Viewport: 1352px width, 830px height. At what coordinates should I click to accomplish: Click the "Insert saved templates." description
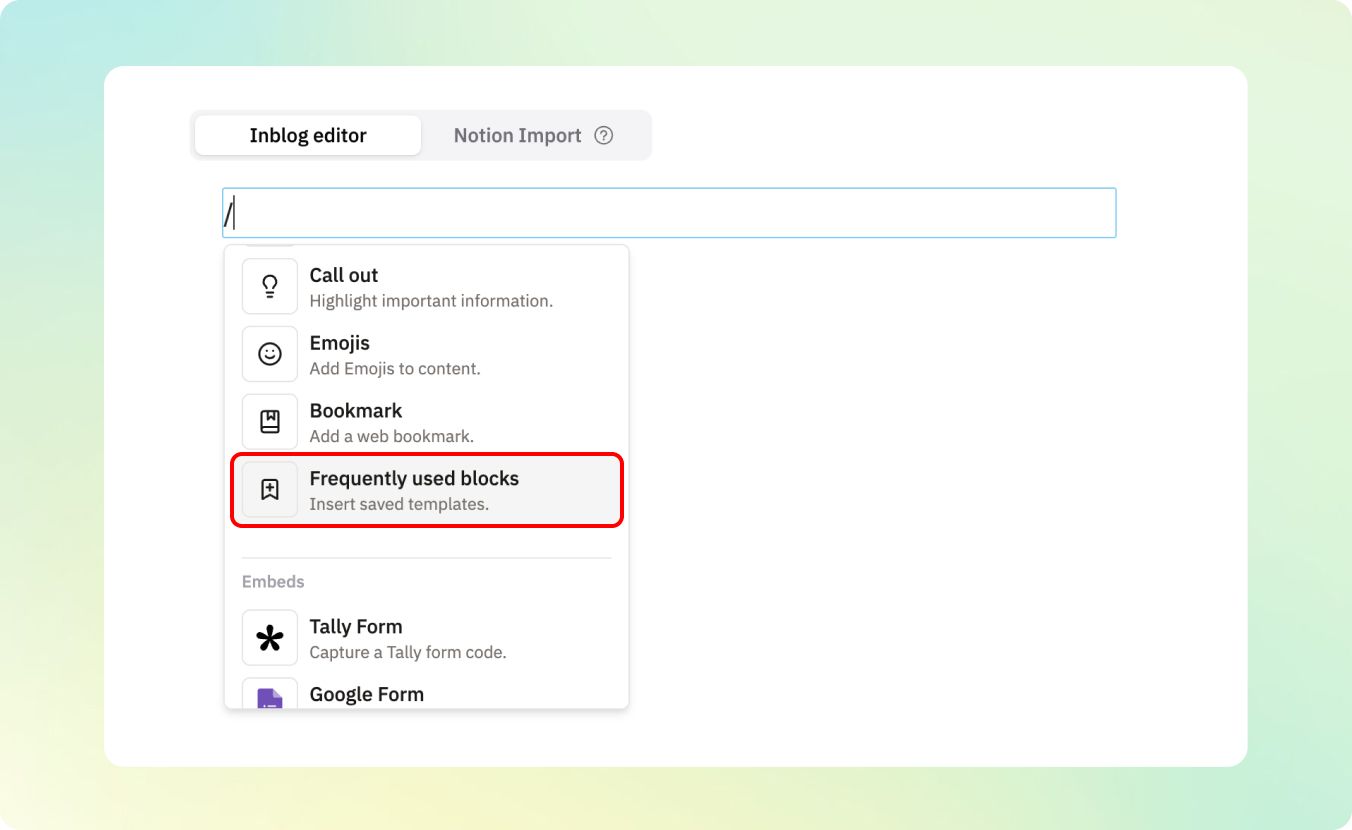tap(399, 504)
